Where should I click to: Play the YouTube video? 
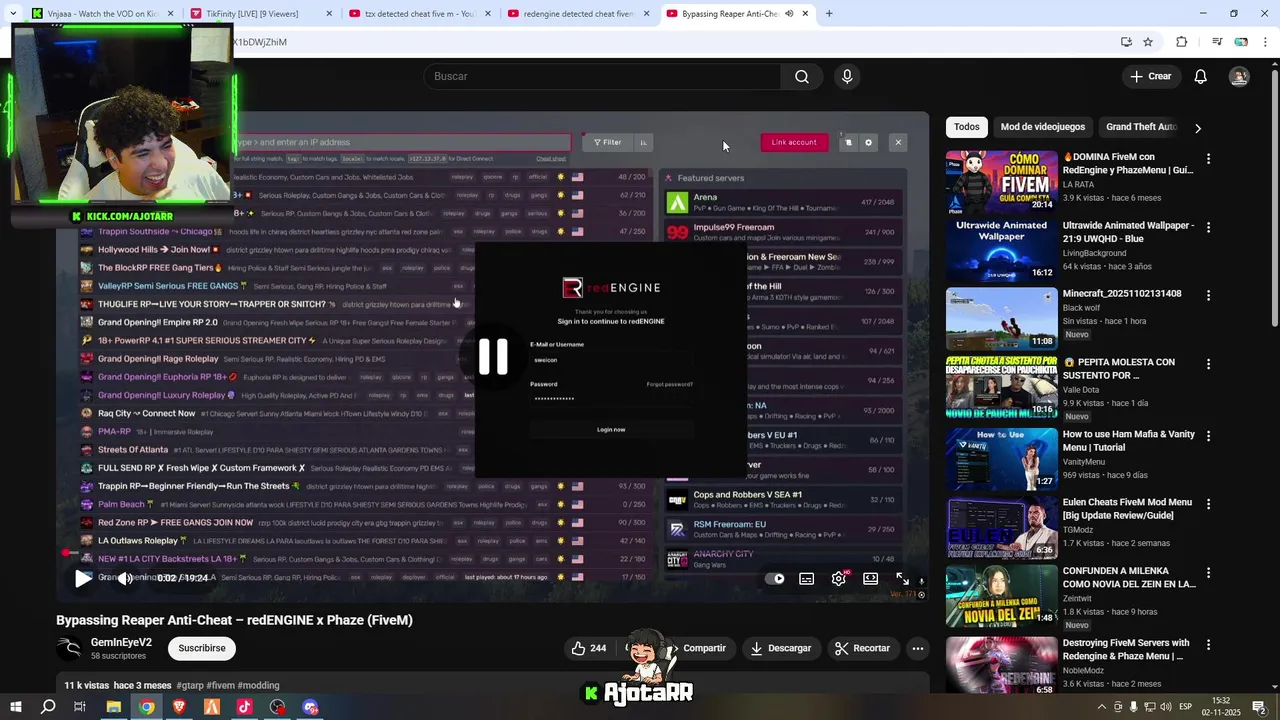click(83, 578)
